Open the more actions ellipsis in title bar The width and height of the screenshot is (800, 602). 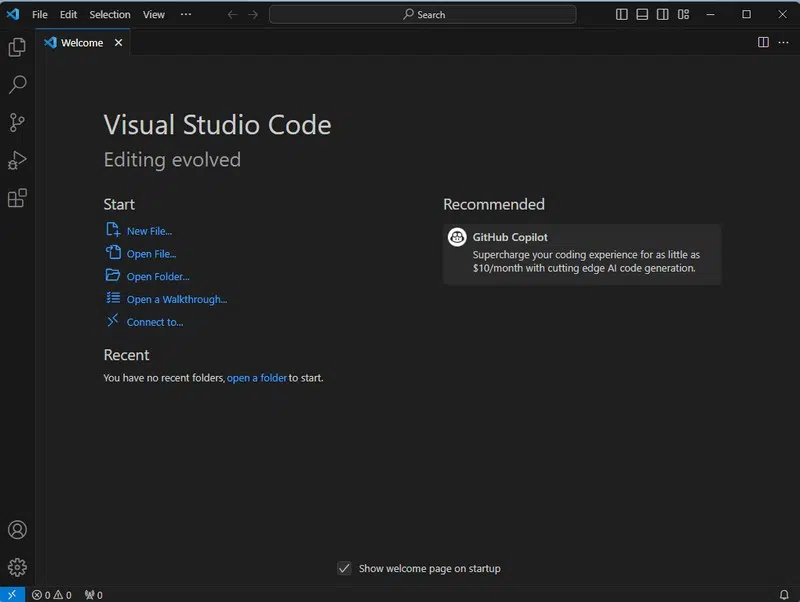[x=186, y=14]
